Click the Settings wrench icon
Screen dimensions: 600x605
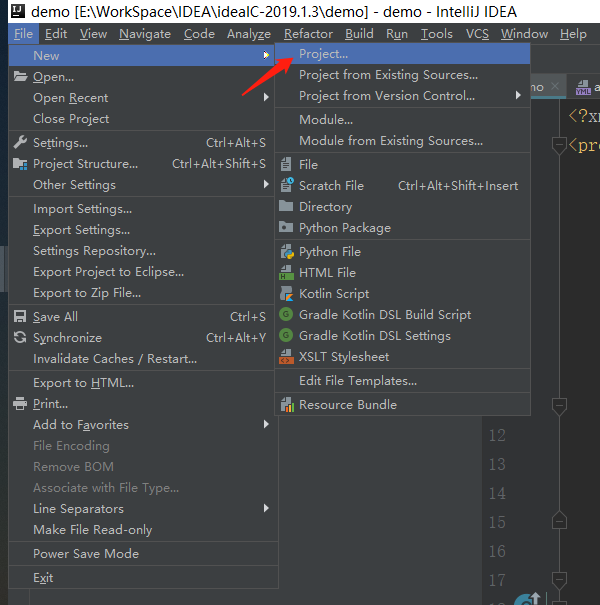20,142
